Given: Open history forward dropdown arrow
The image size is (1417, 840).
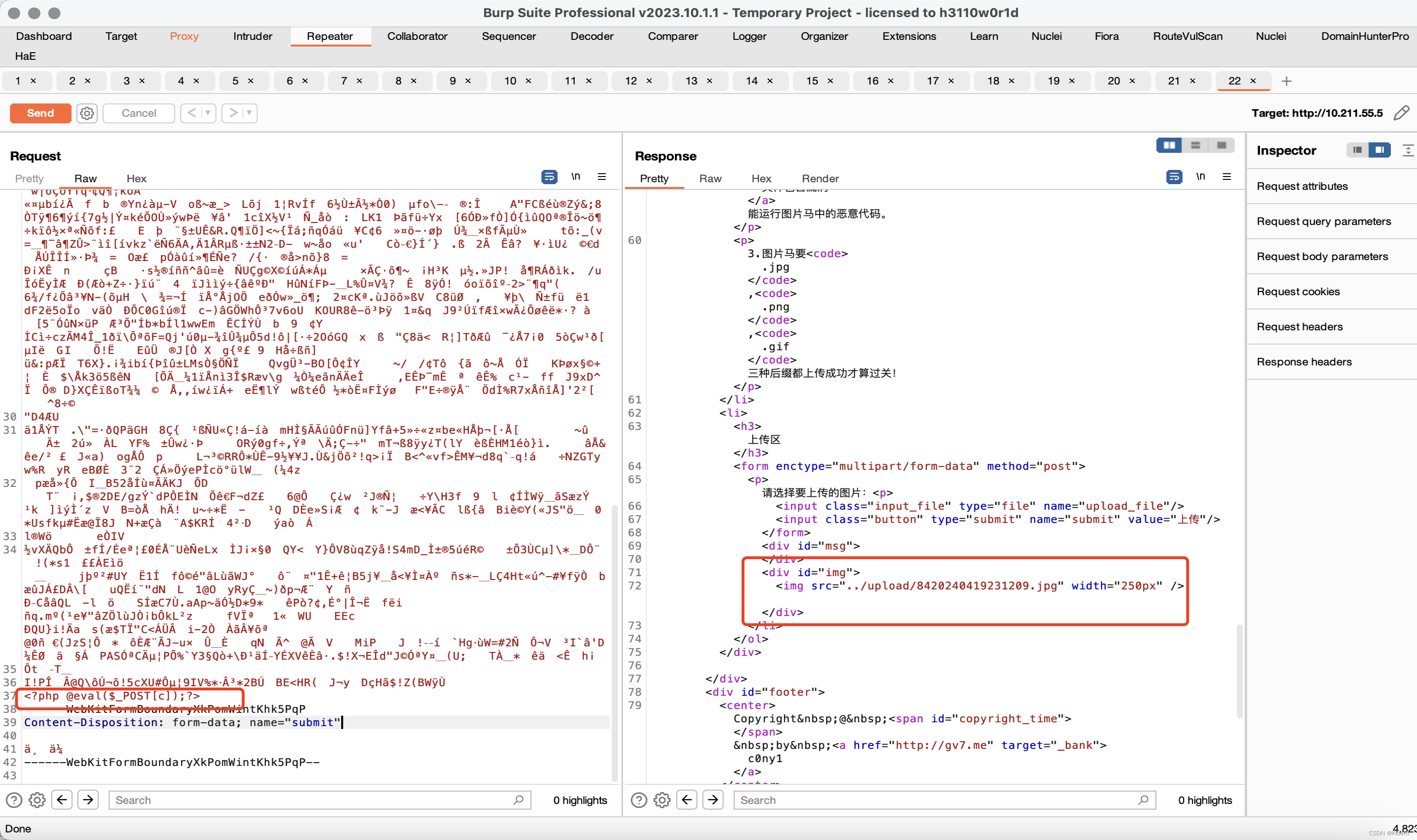Looking at the screenshot, I should tap(249, 113).
